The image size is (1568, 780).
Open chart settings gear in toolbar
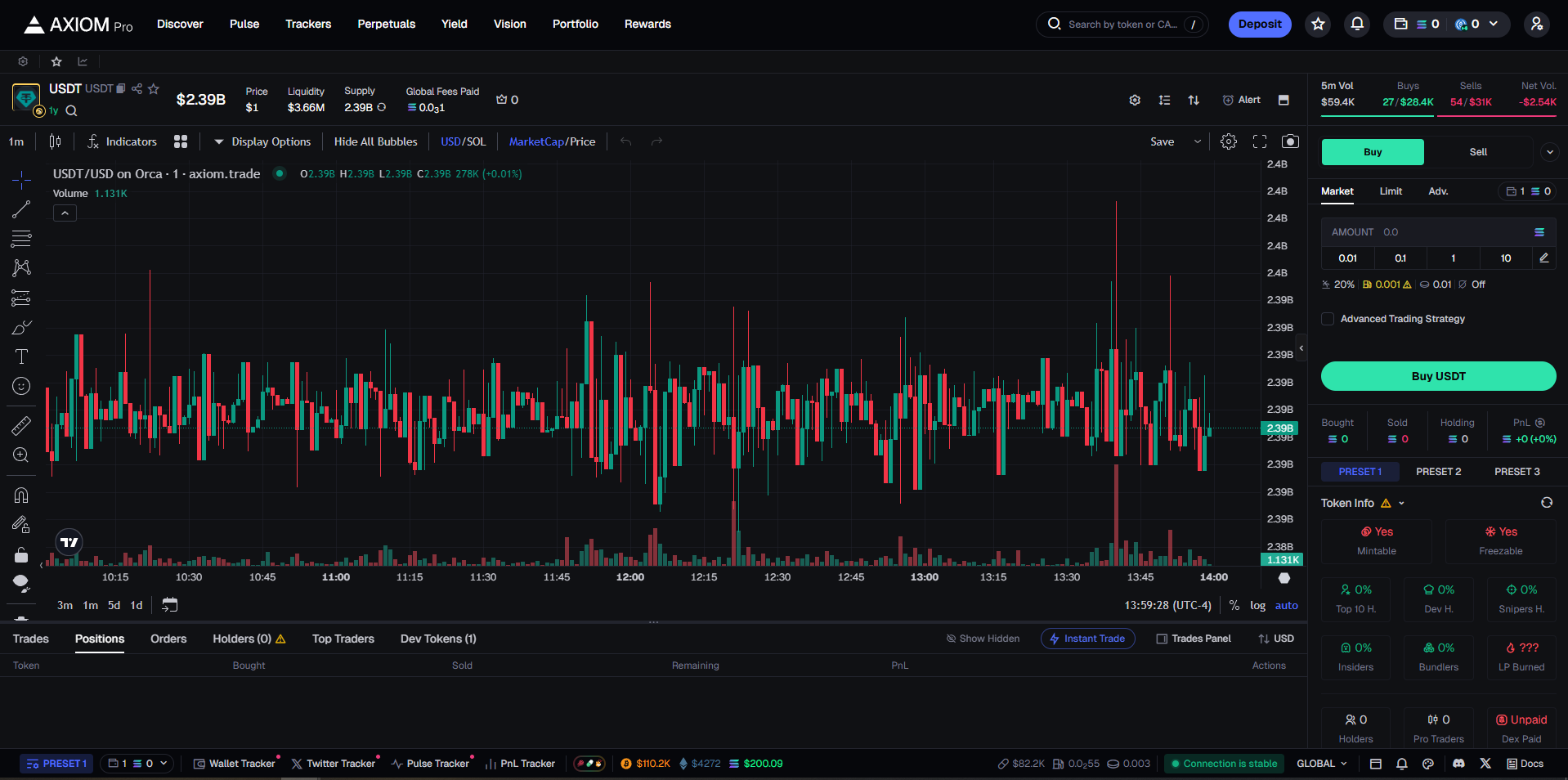[x=1229, y=141]
